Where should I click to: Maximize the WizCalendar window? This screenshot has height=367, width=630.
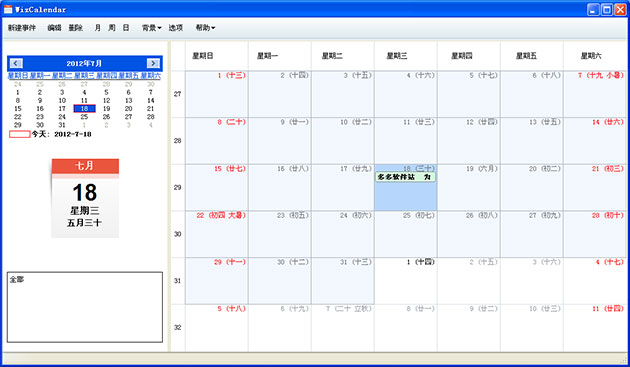607,9
